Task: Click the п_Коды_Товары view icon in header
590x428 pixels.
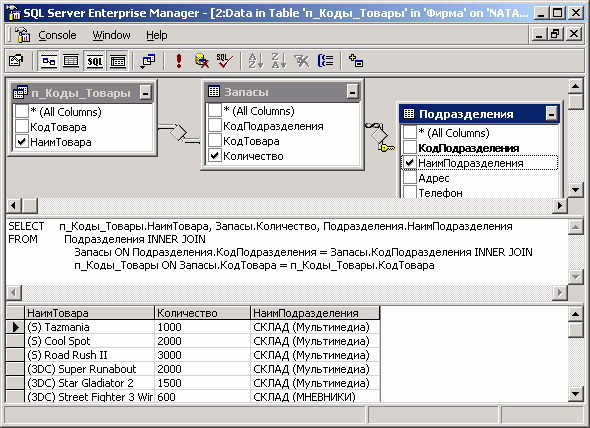Action: tap(20, 92)
